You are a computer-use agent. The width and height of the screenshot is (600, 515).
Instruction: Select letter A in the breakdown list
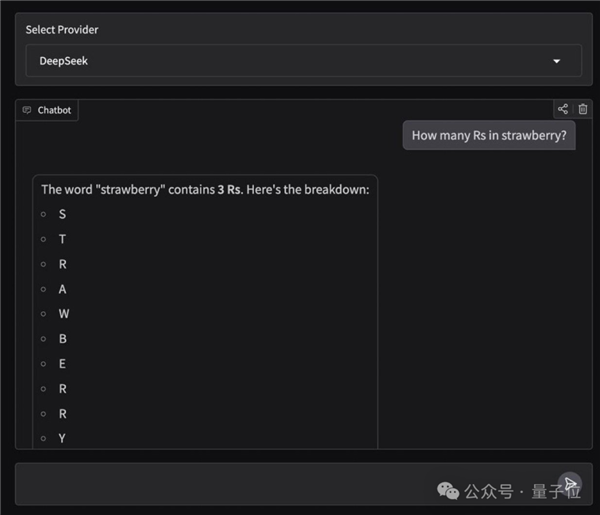62,289
